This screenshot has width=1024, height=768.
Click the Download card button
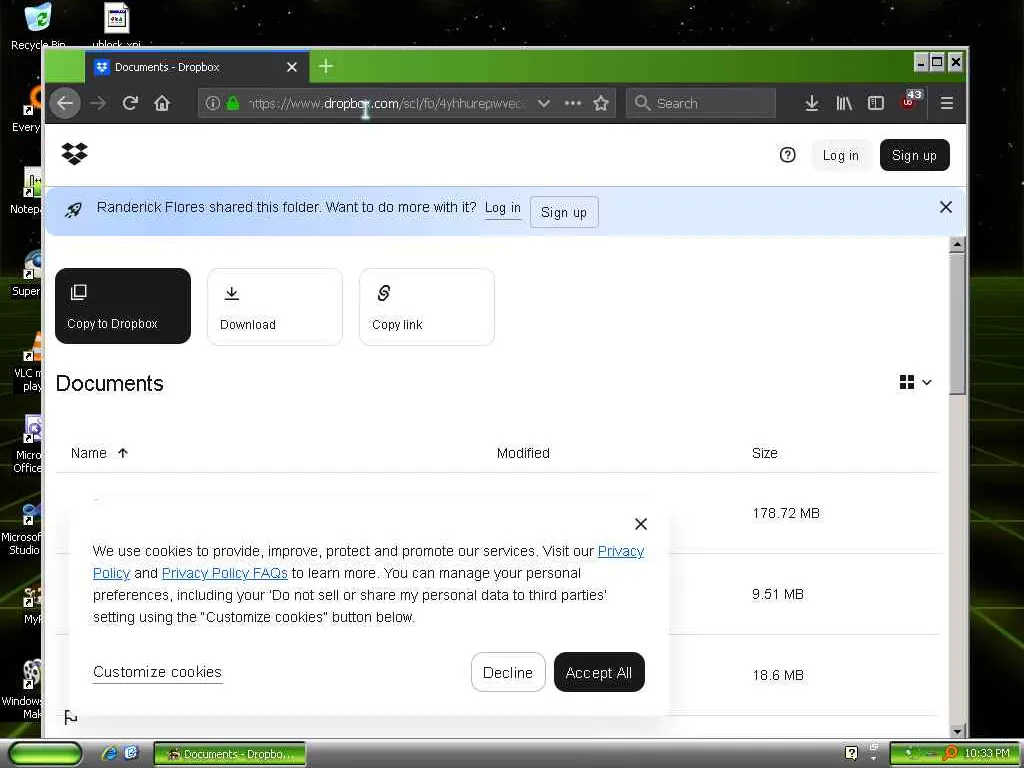[275, 307]
